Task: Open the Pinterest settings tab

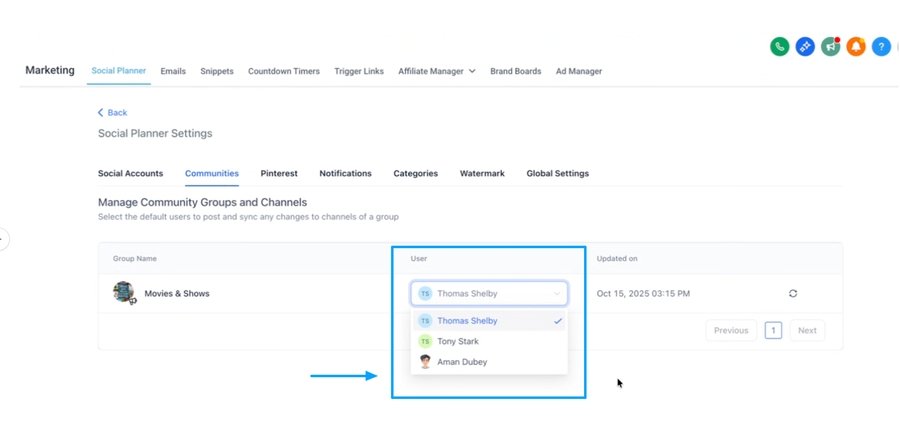Action: pyautogui.click(x=279, y=174)
